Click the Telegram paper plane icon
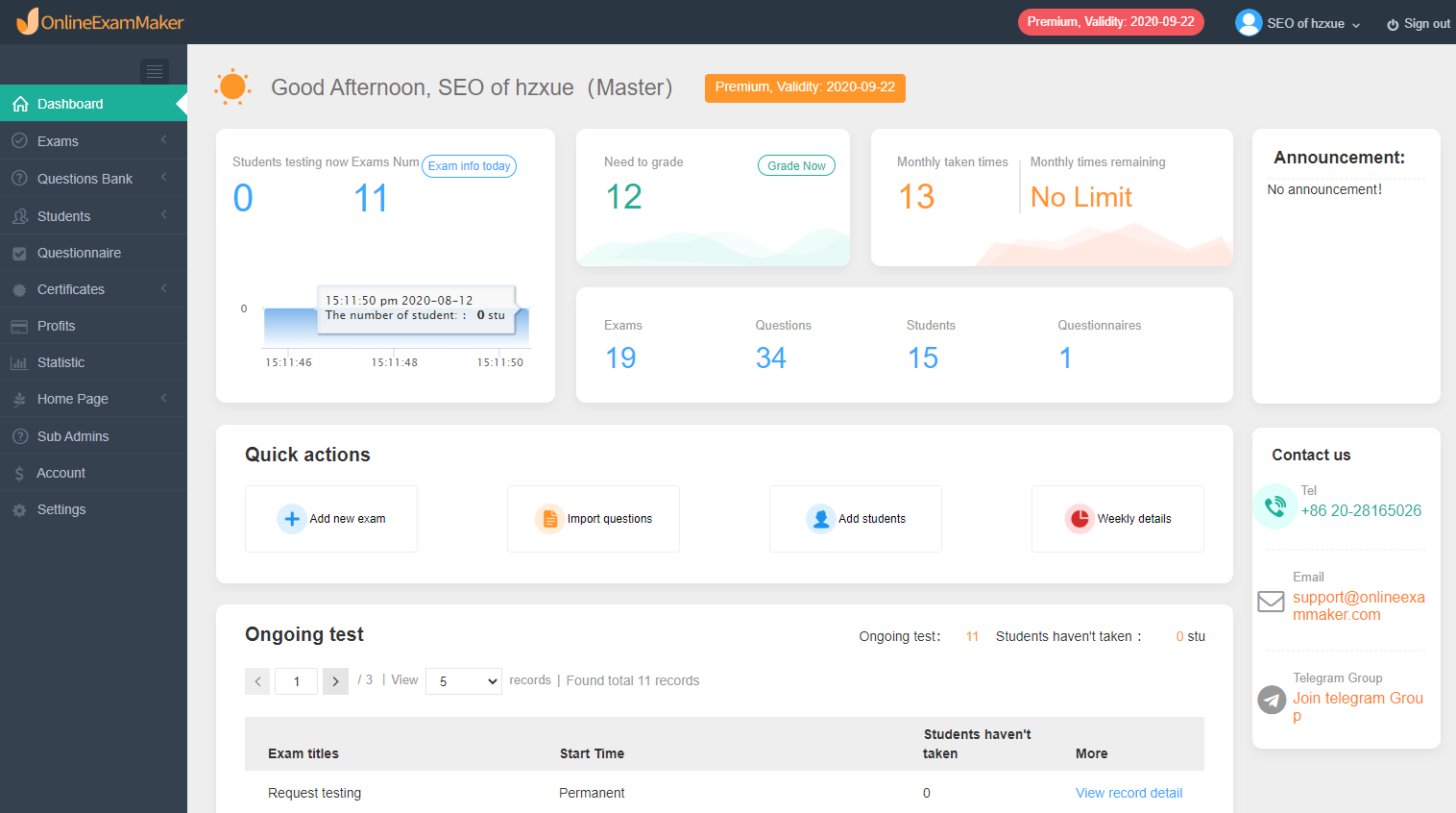The image size is (1456, 813). [x=1272, y=700]
